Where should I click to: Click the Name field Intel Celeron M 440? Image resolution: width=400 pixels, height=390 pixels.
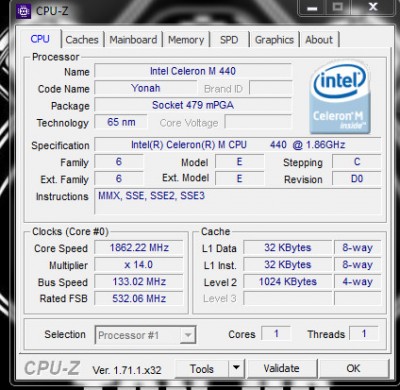tap(193, 71)
